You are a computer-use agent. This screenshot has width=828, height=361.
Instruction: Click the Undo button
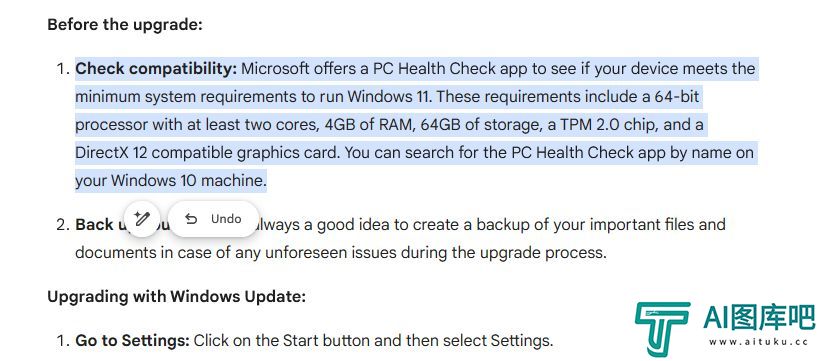click(x=214, y=218)
